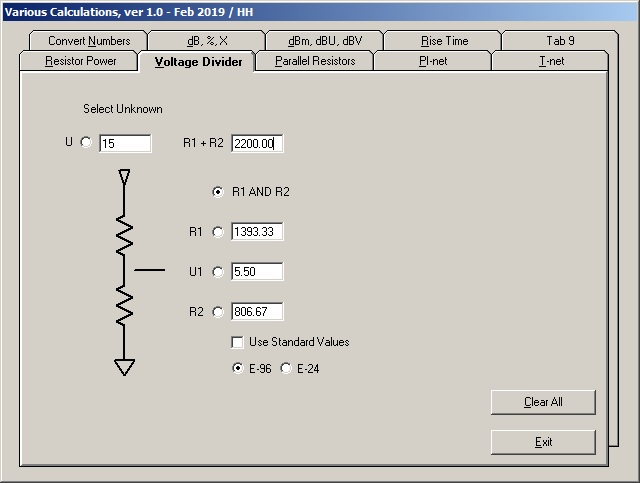
Task: Switch to the Rise Time tab
Action: click(444, 41)
